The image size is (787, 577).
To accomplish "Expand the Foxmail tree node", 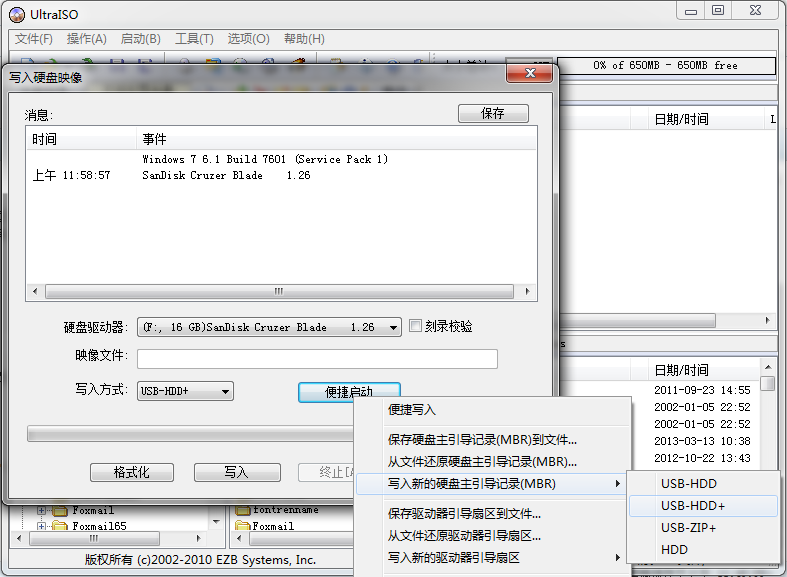I will coord(41,511).
